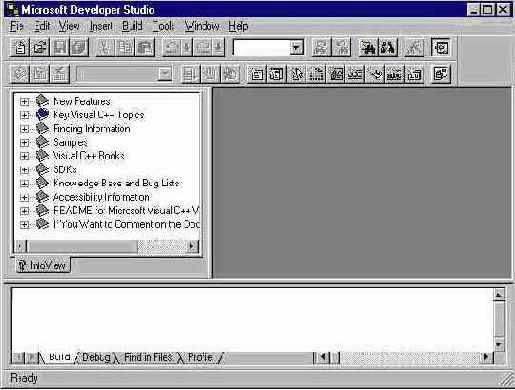Expand the SDKs tree node

pos(24,170)
